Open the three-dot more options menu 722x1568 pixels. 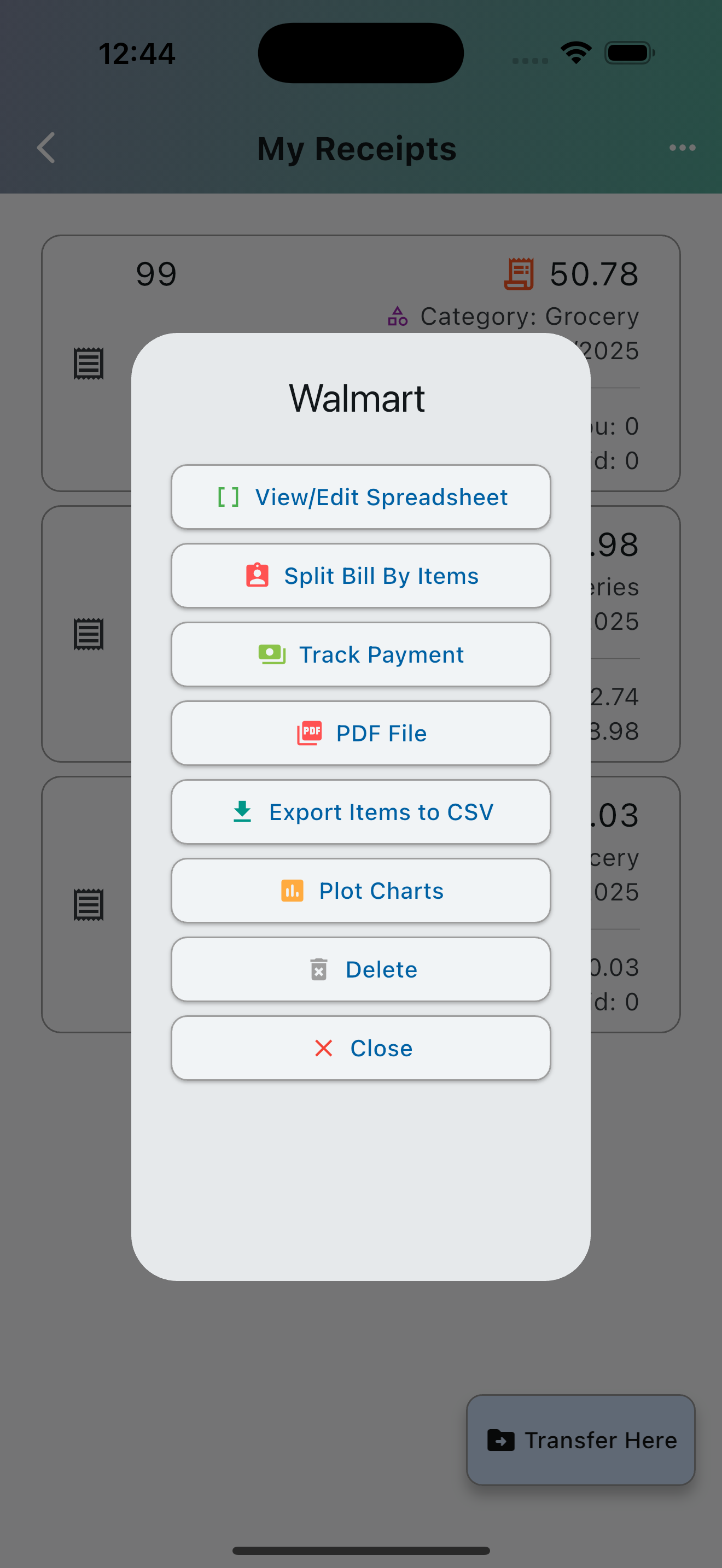click(682, 148)
